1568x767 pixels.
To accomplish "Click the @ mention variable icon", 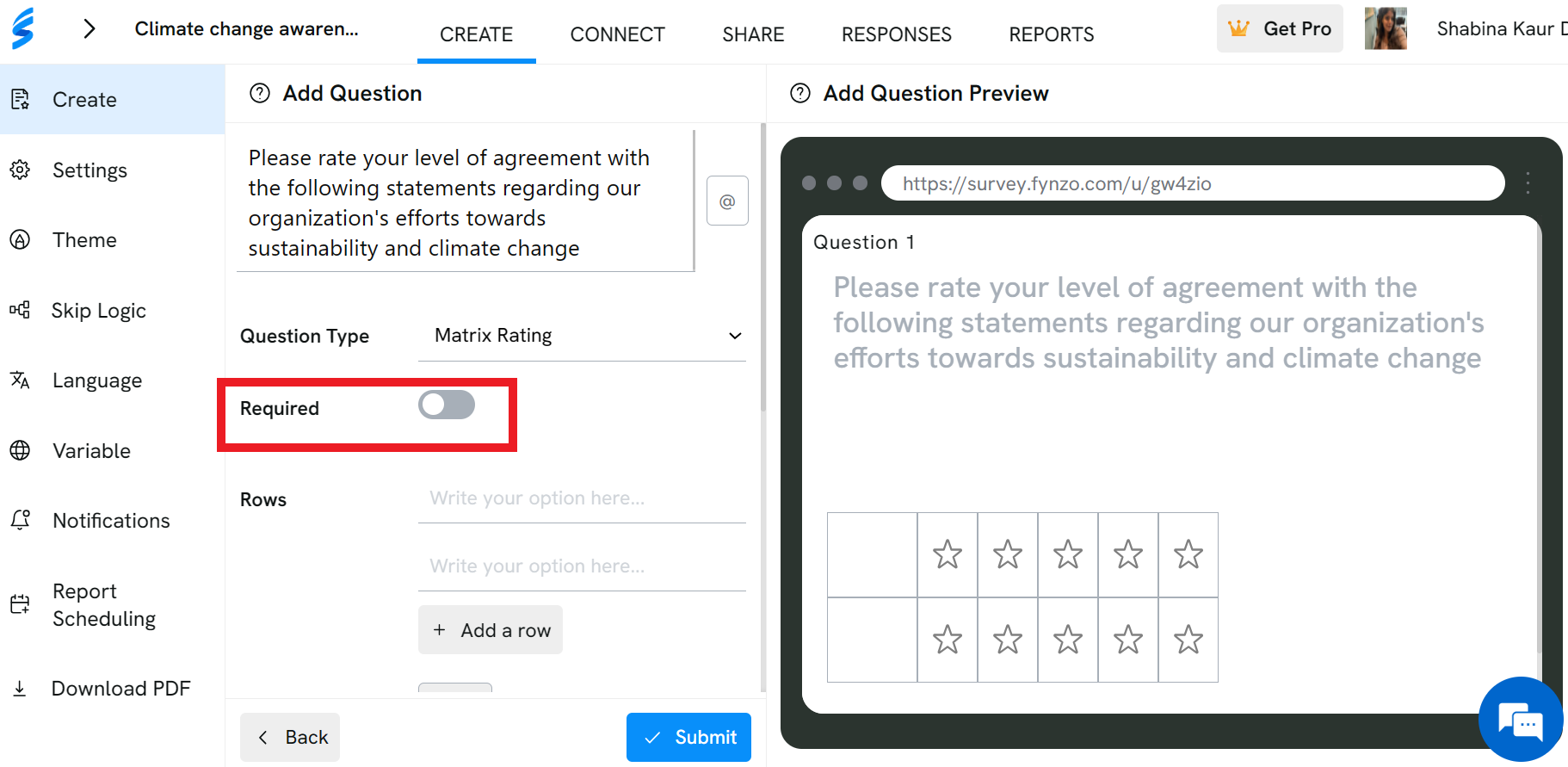I will pyautogui.click(x=727, y=201).
